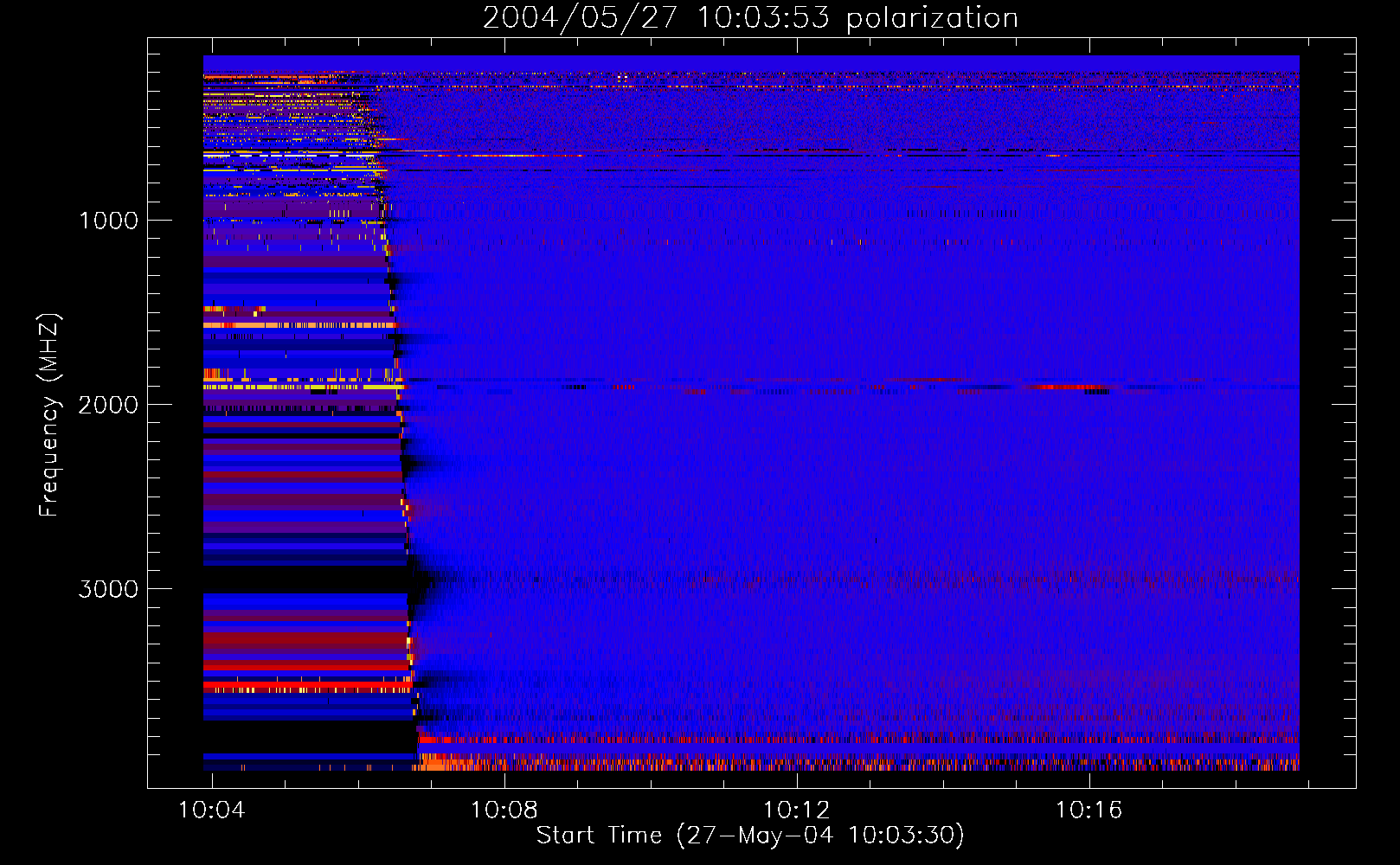
Task: Click the 10:08 time tick label
Action: [504, 810]
